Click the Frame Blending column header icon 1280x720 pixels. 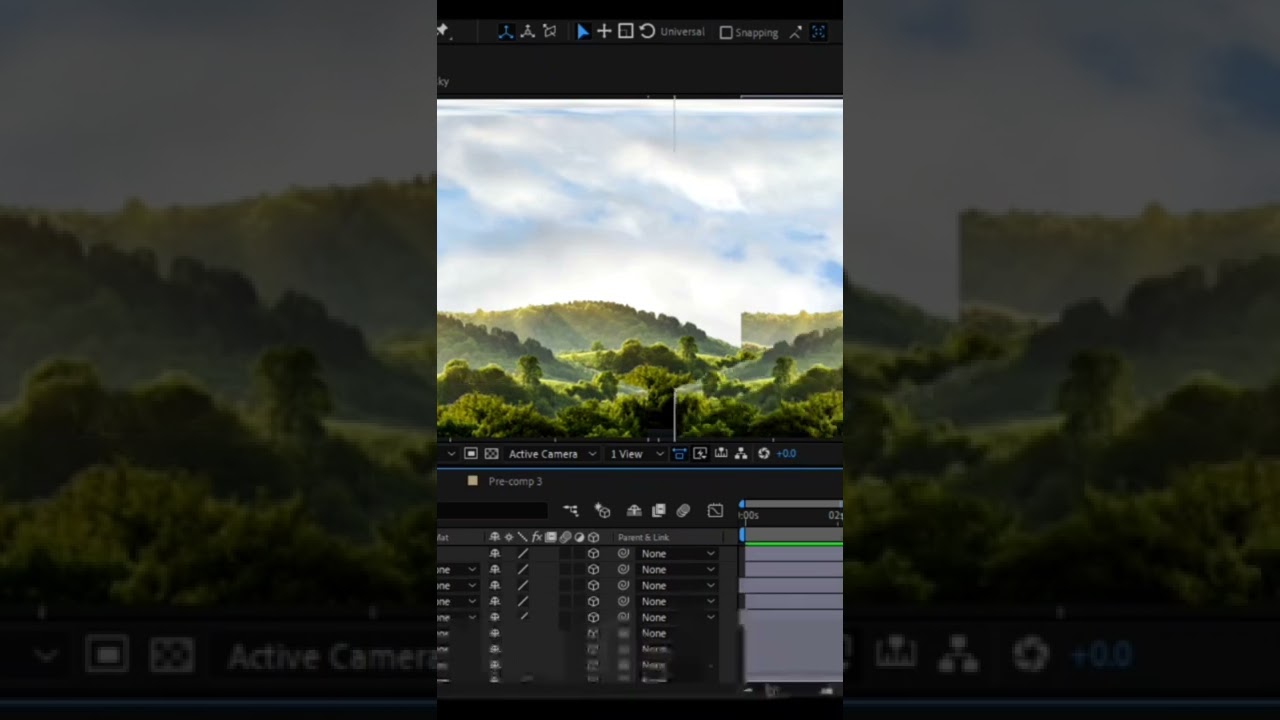point(550,538)
